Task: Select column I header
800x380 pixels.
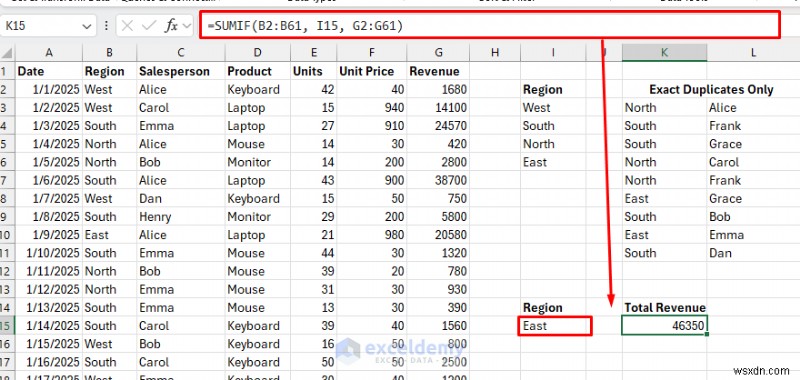Action: [x=553, y=53]
